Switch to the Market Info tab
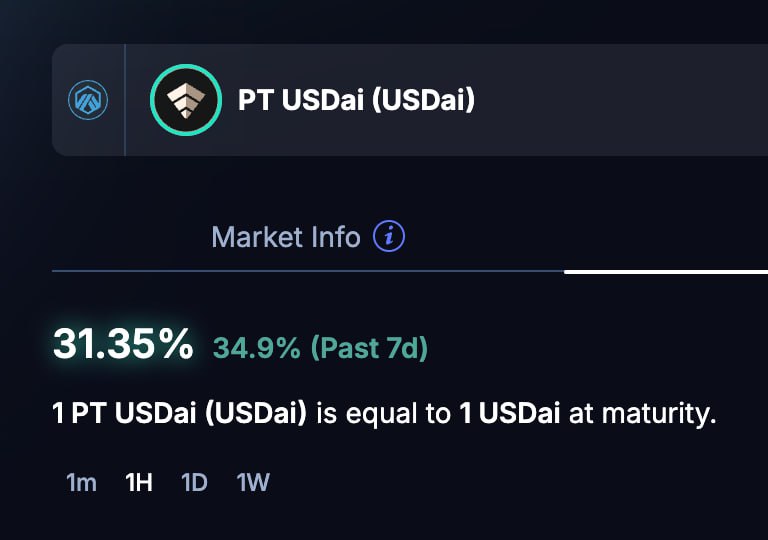The height and width of the screenshot is (540, 768). pos(286,237)
